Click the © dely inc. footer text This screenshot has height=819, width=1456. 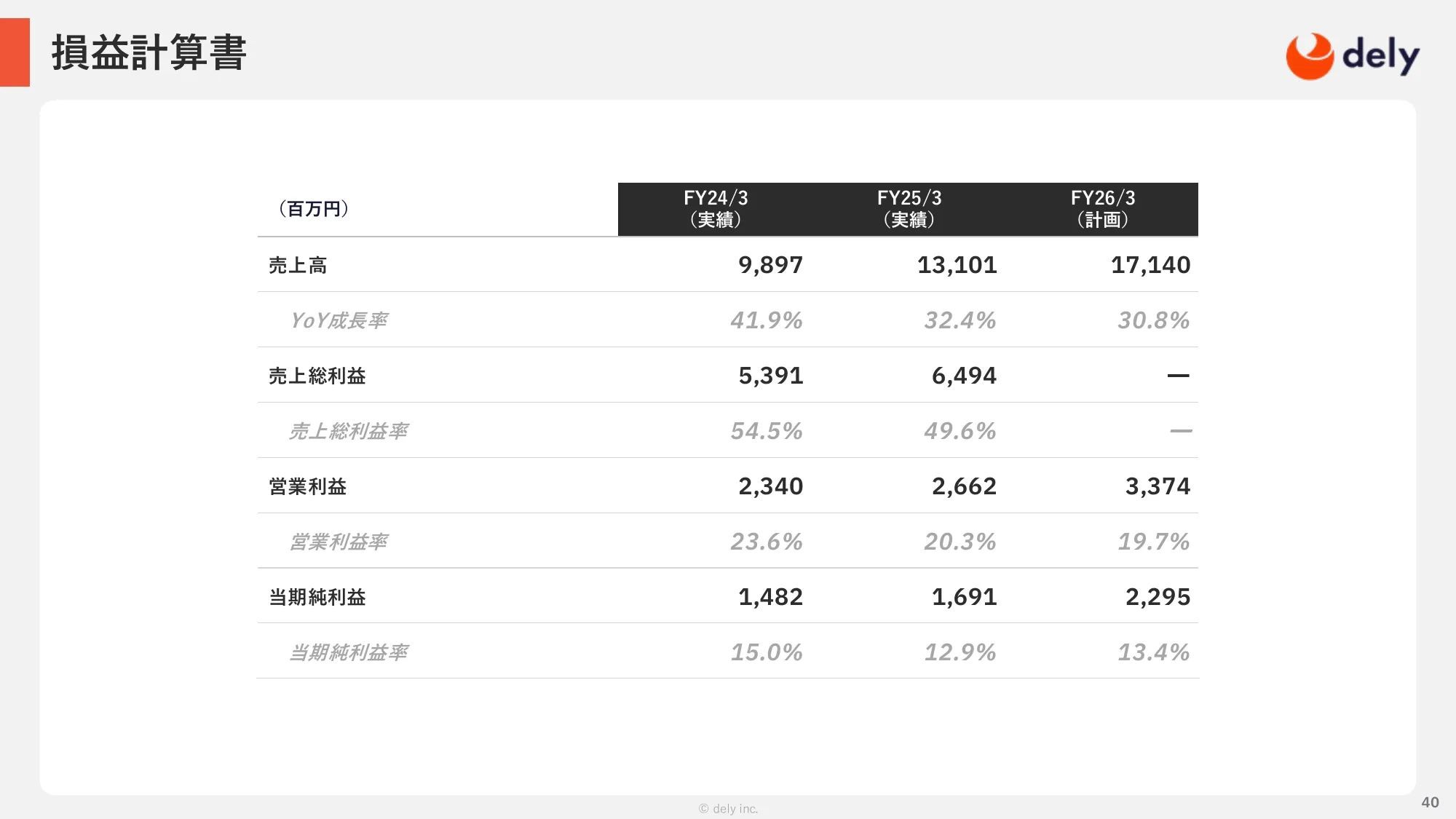click(728, 809)
